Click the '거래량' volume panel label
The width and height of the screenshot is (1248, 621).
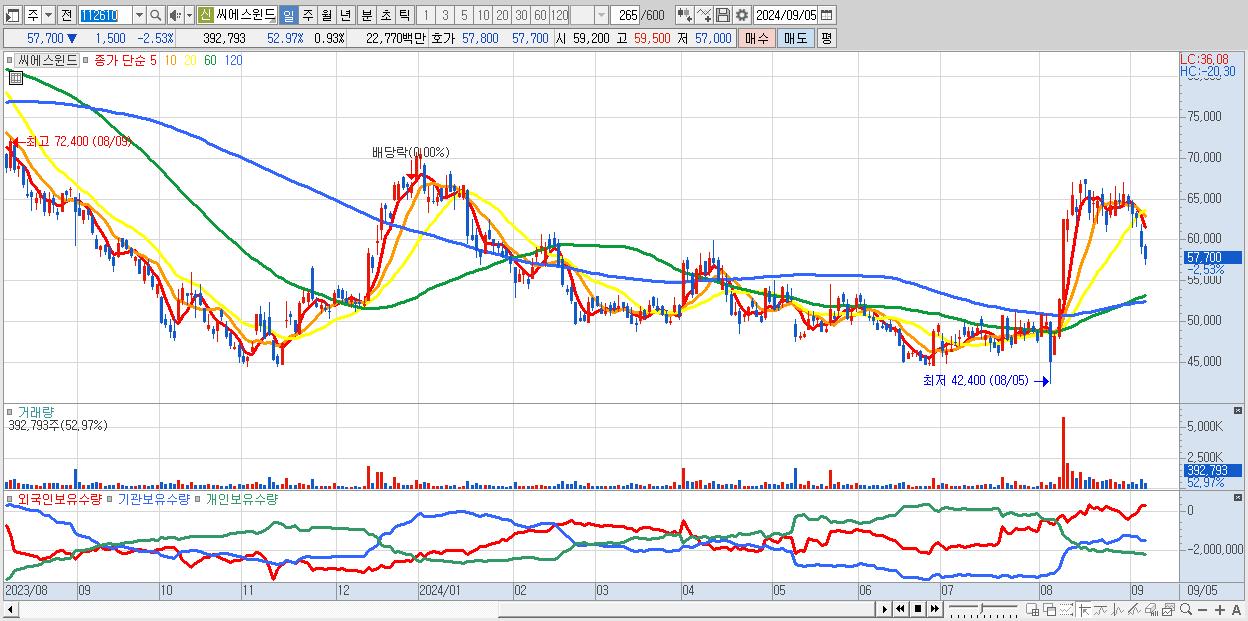pyautogui.click(x=35, y=411)
